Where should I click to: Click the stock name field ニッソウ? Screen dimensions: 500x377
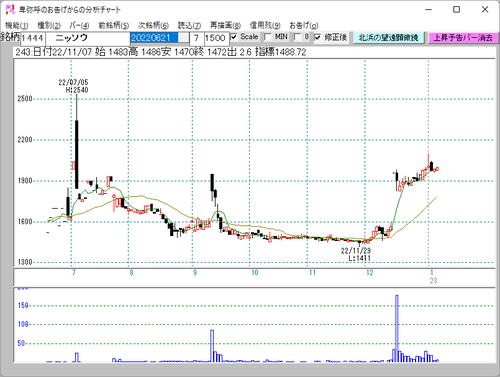point(87,38)
